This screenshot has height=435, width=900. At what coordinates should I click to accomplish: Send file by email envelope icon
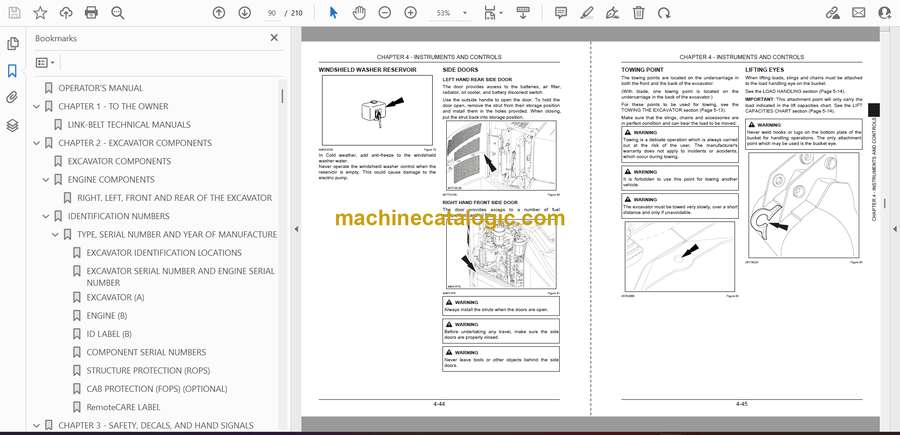tap(858, 13)
